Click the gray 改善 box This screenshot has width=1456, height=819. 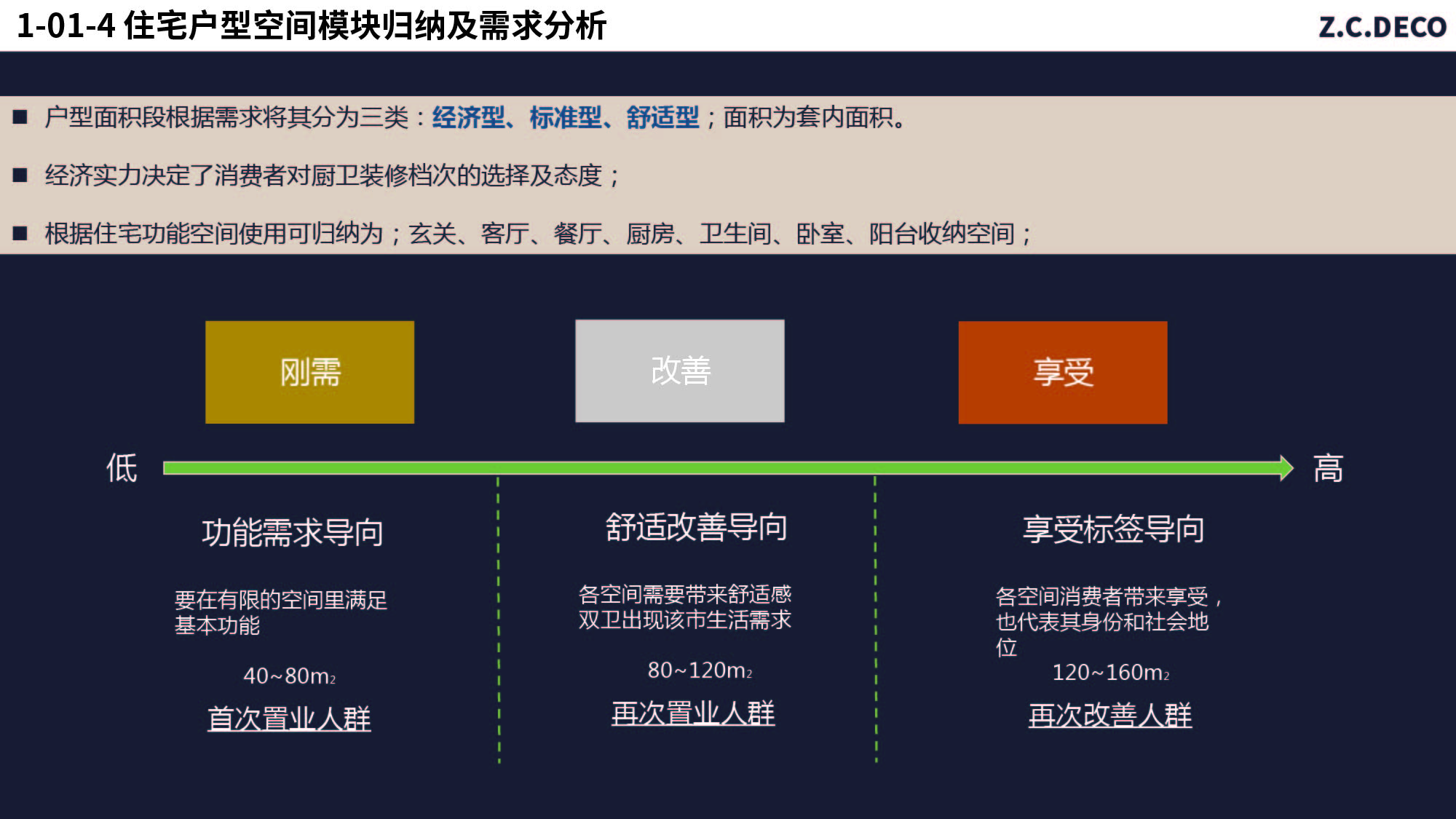tap(679, 371)
